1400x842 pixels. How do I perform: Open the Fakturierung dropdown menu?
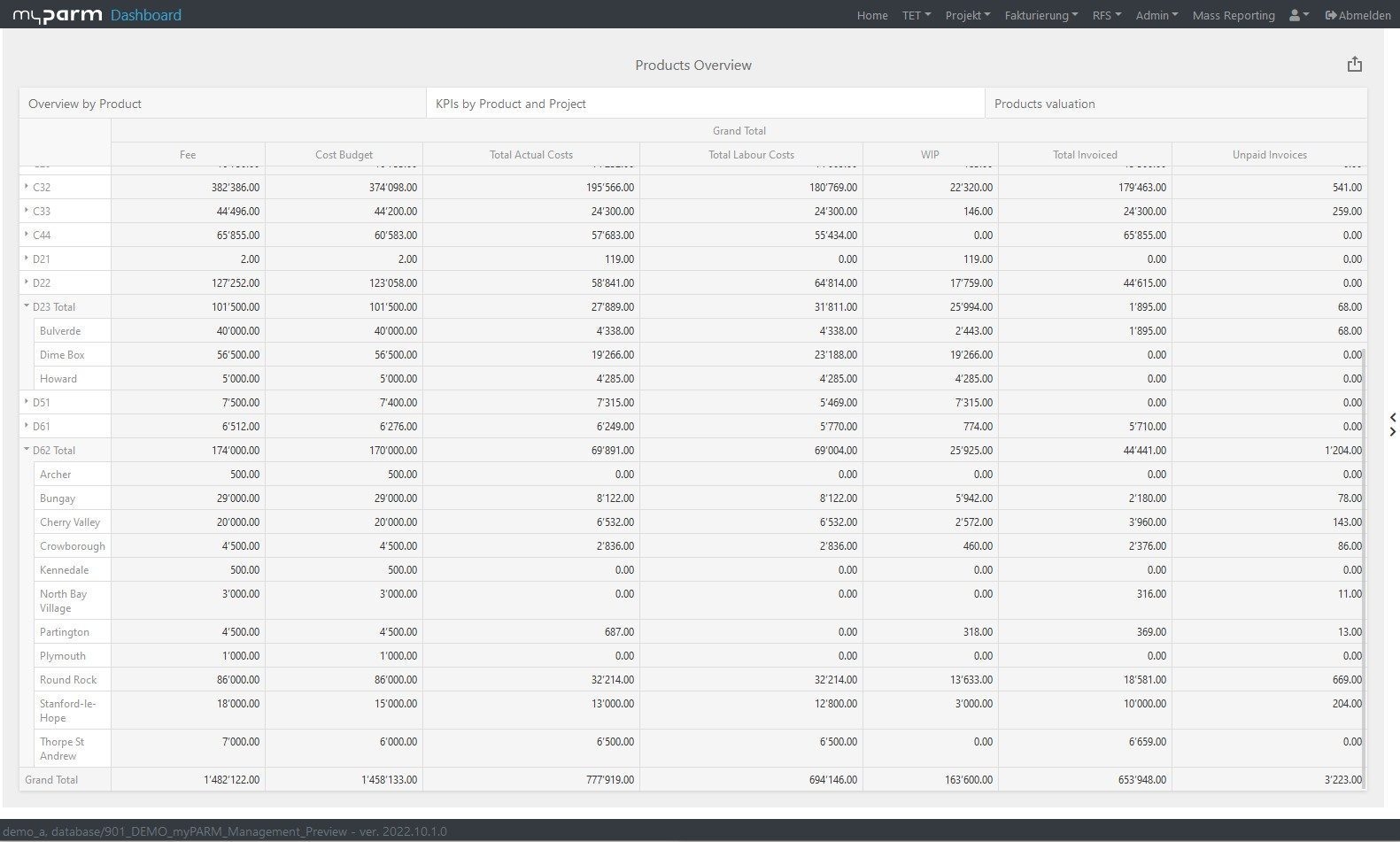(x=1040, y=15)
